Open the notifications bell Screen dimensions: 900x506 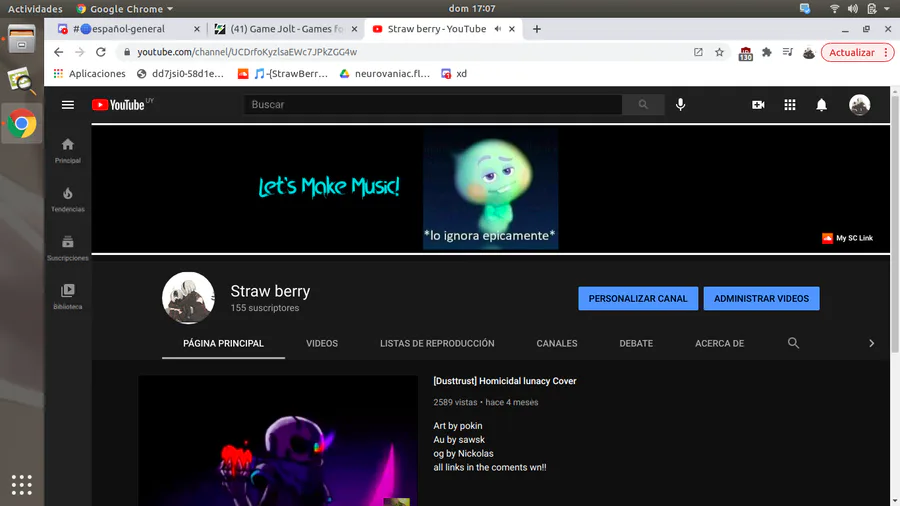point(821,104)
